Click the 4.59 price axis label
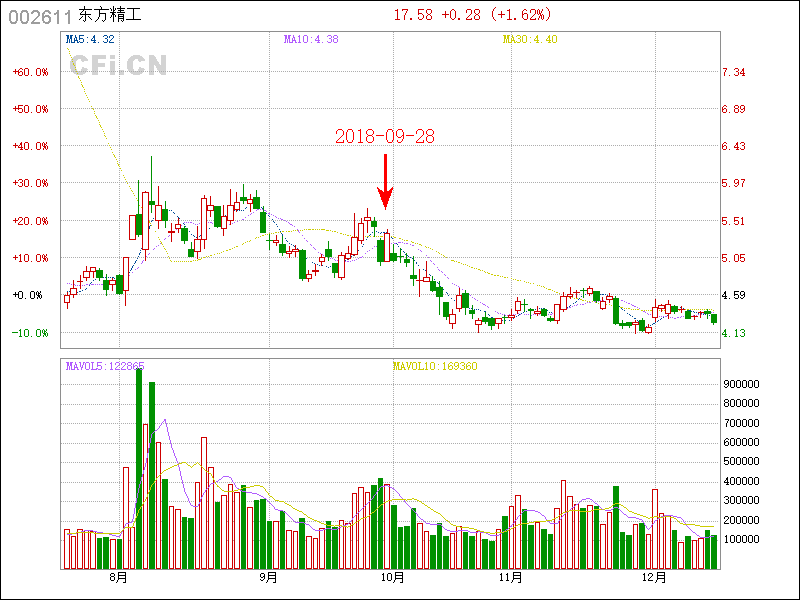 [734, 295]
